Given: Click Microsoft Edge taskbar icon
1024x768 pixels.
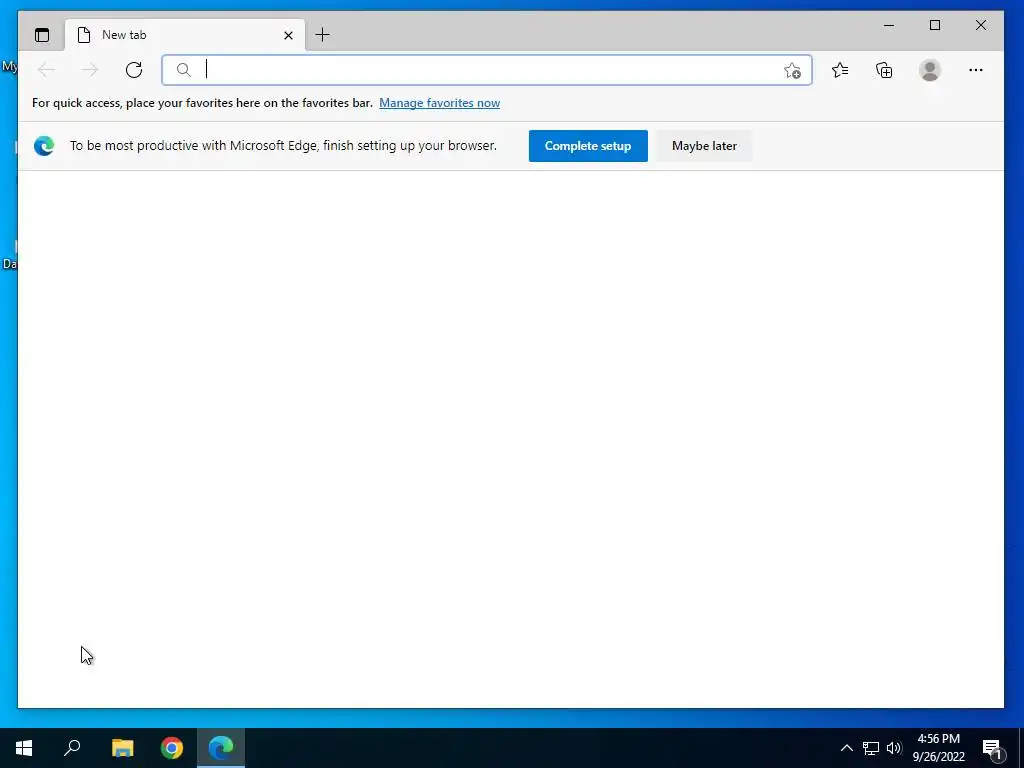Looking at the screenshot, I should [221, 748].
